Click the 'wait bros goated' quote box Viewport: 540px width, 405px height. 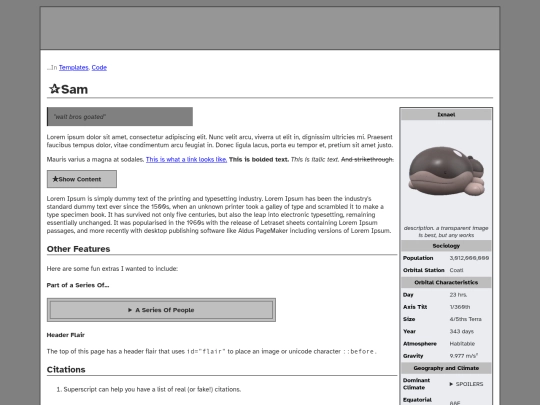point(120,116)
